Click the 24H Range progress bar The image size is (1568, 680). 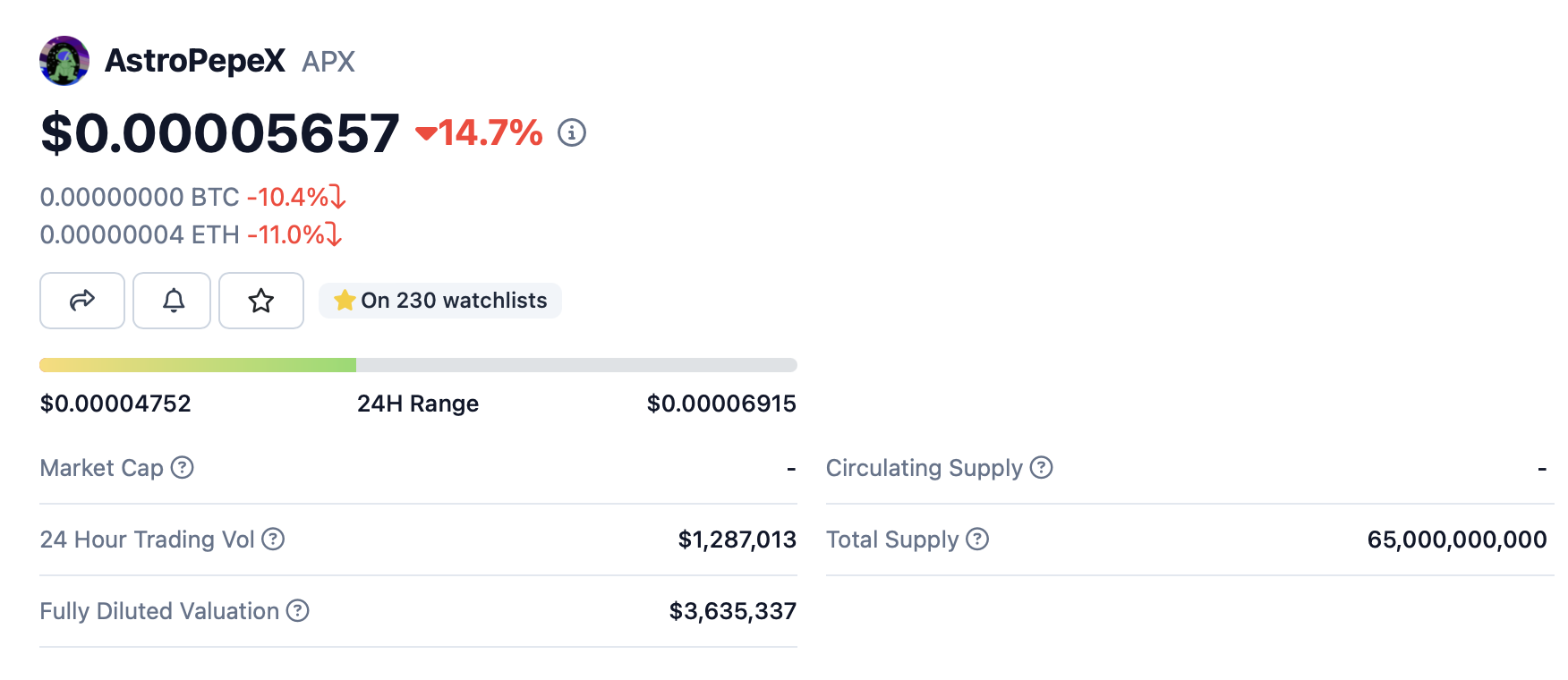(418, 365)
